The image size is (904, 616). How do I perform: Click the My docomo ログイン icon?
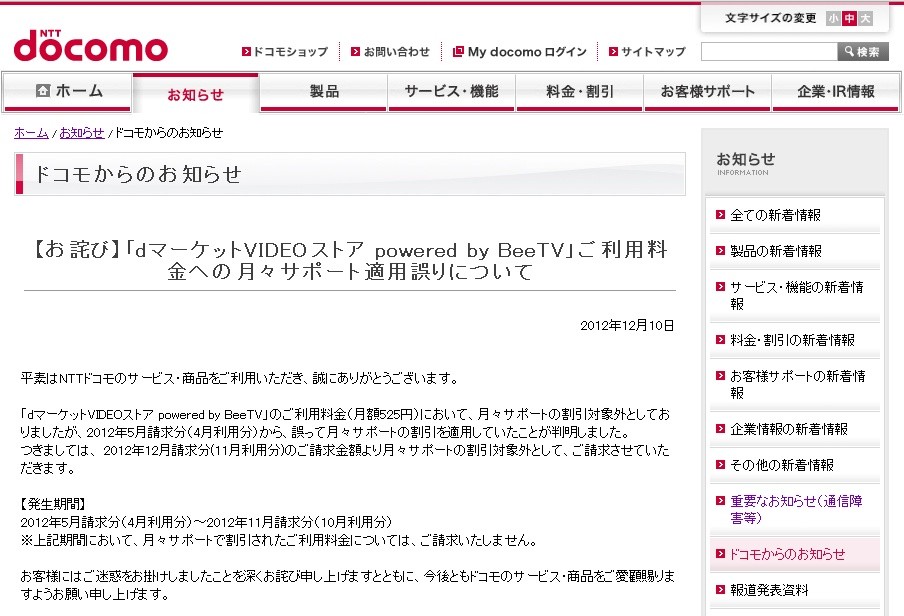coord(458,52)
